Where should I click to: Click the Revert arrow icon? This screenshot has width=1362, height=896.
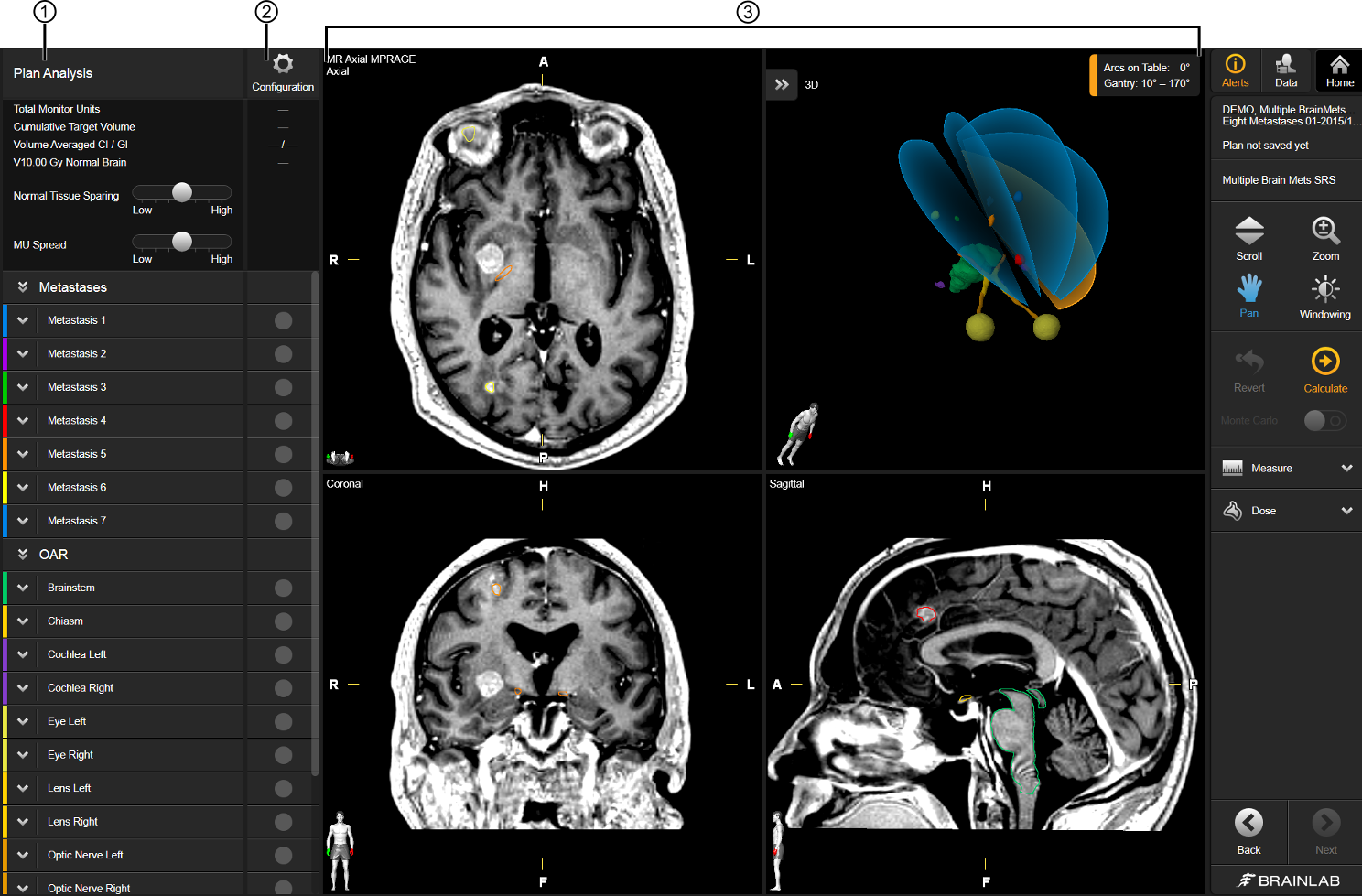[1248, 361]
